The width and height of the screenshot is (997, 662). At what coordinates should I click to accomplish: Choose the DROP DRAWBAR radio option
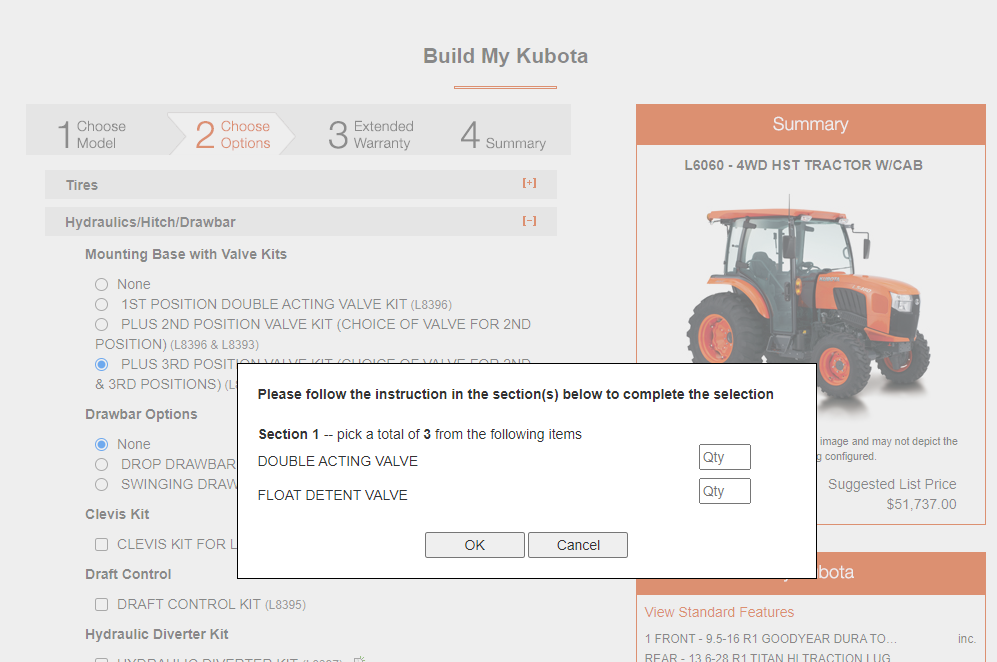click(101, 464)
